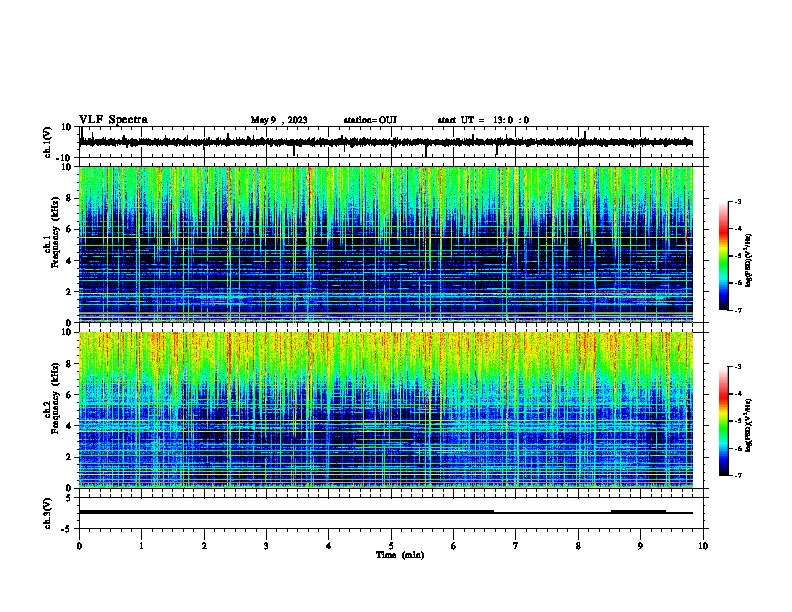Click time axis tick label "2"
The height and width of the screenshot is (612, 792).
click(x=204, y=546)
